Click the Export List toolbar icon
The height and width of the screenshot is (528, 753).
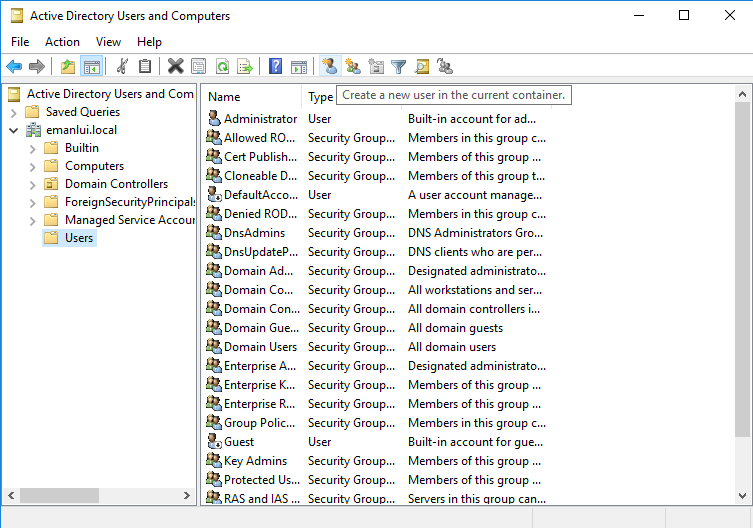click(244, 67)
